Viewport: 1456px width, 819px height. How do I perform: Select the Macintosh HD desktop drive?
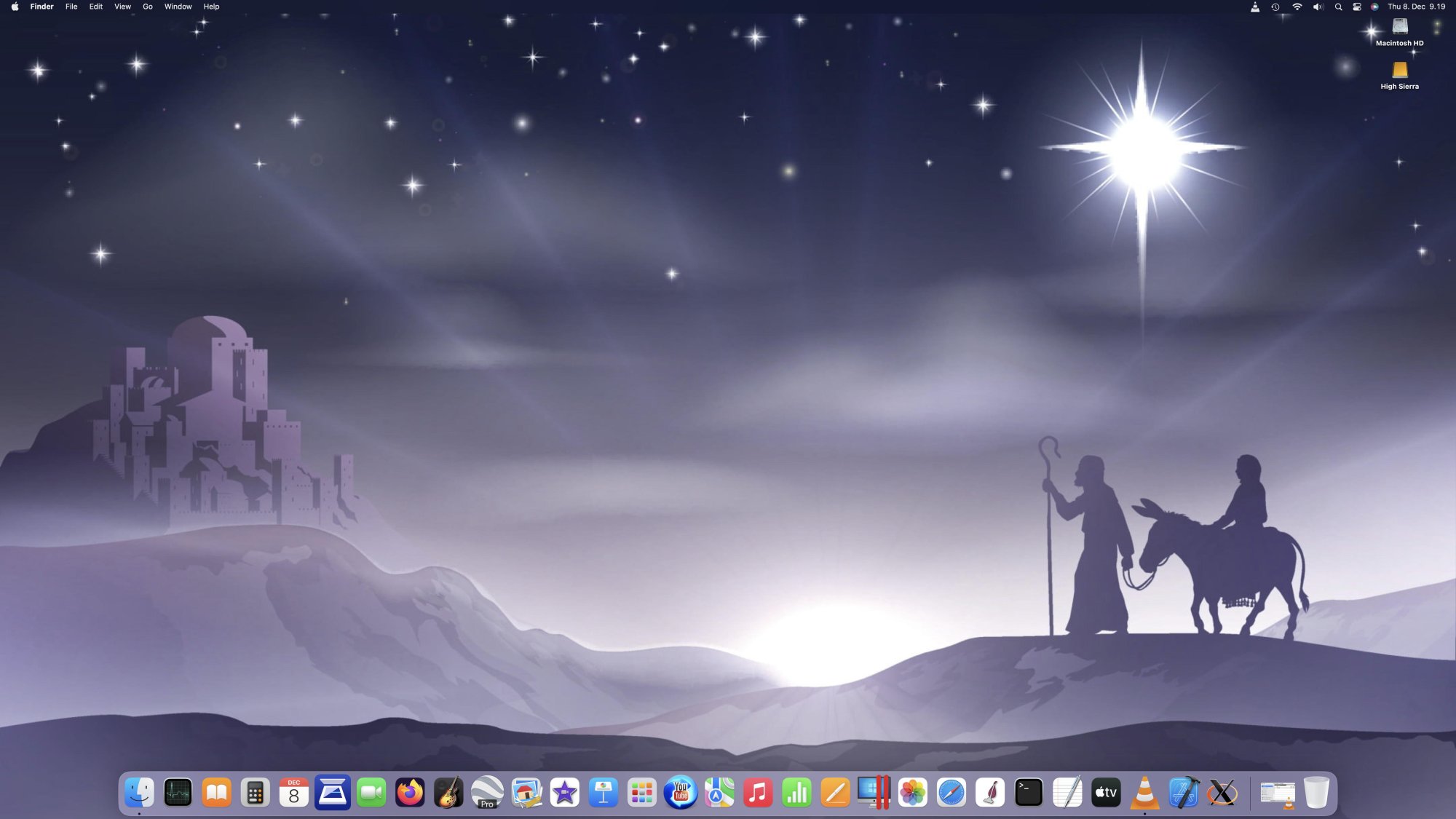tap(1399, 28)
